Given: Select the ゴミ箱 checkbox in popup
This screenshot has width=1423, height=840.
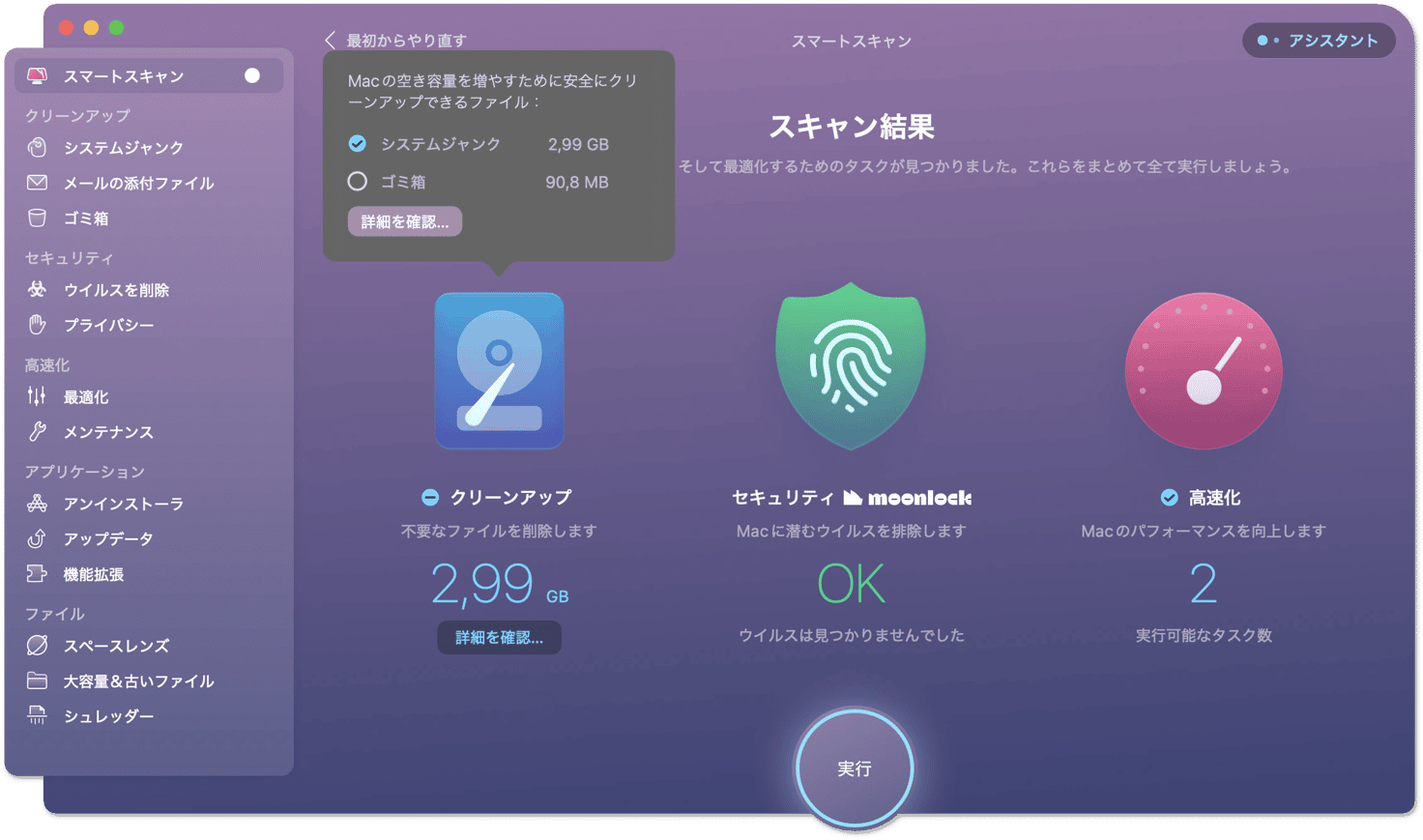Looking at the screenshot, I should 358,181.
